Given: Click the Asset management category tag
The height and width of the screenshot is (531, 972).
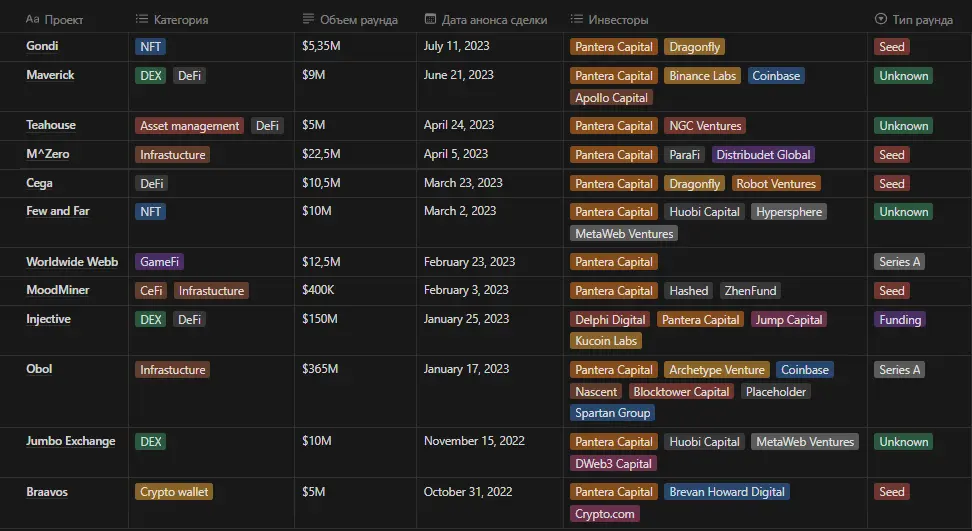Looking at the screenshot, I should (x=189, y=126).
